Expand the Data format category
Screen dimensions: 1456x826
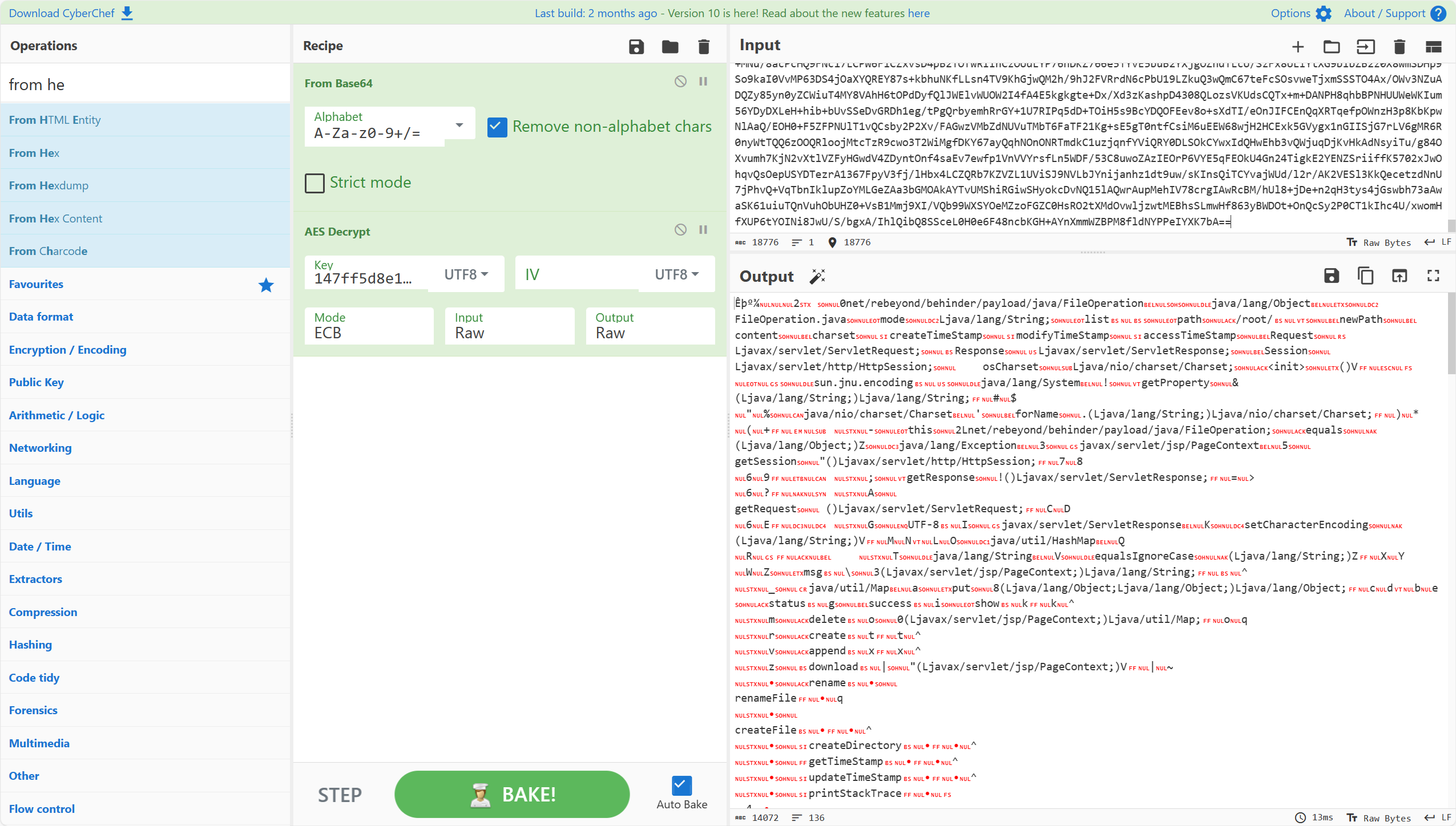click(145, 317)
